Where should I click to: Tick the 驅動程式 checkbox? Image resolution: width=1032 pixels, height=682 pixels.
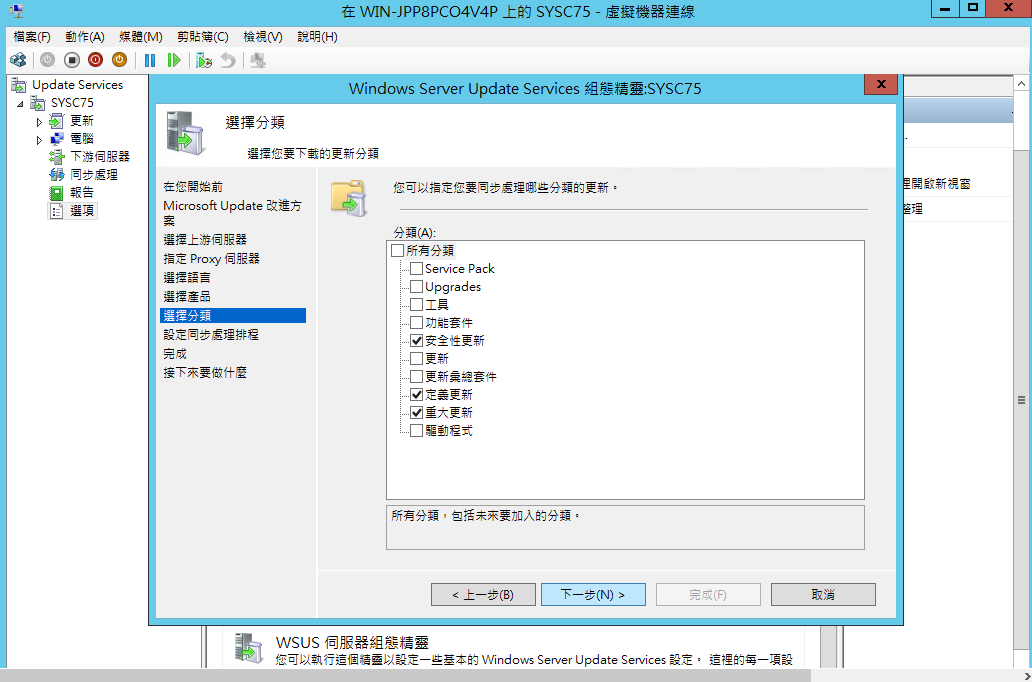[x=416, y=431]
